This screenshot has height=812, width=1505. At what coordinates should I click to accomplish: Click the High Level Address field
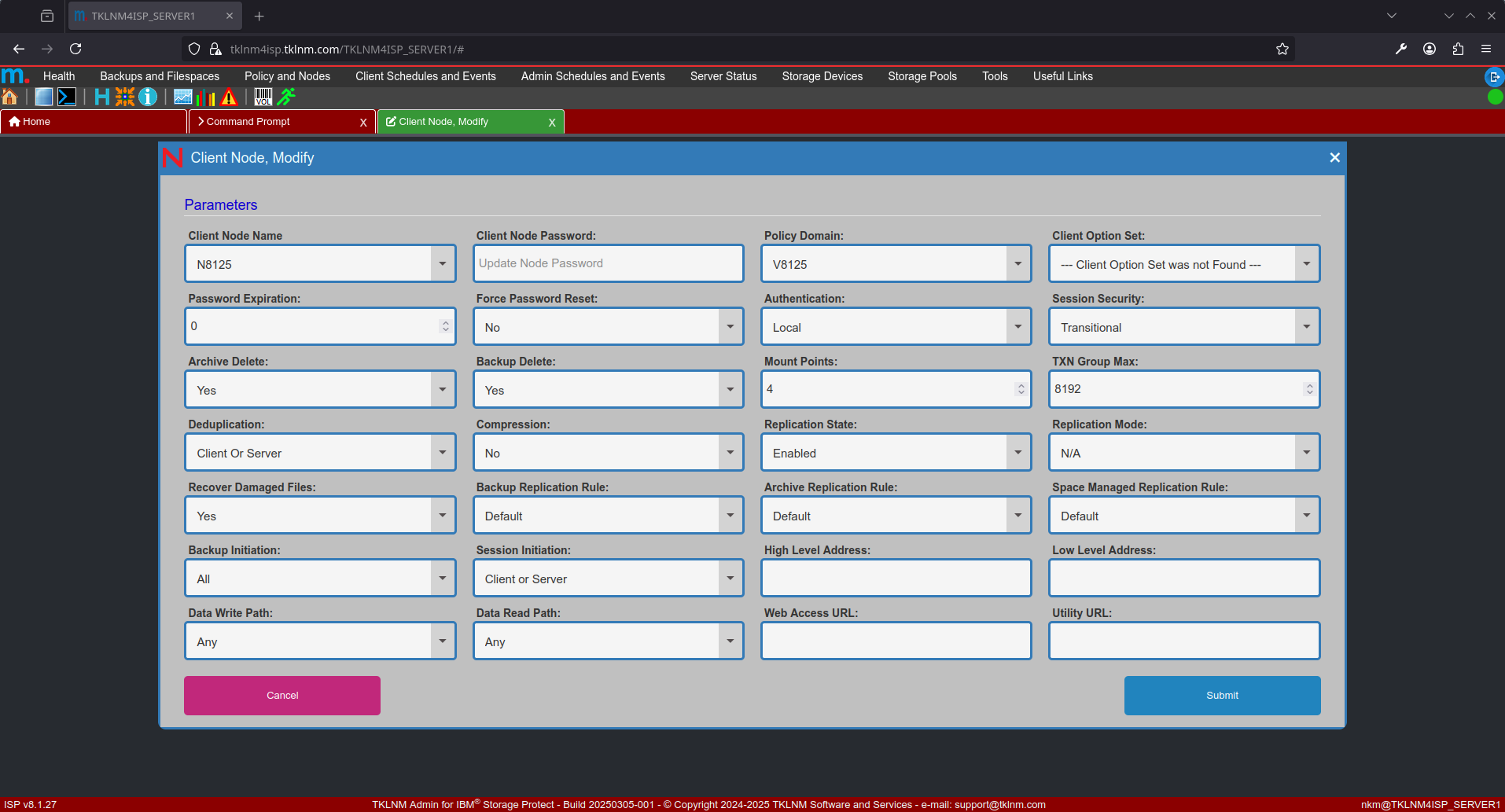(x=896, y=578)
